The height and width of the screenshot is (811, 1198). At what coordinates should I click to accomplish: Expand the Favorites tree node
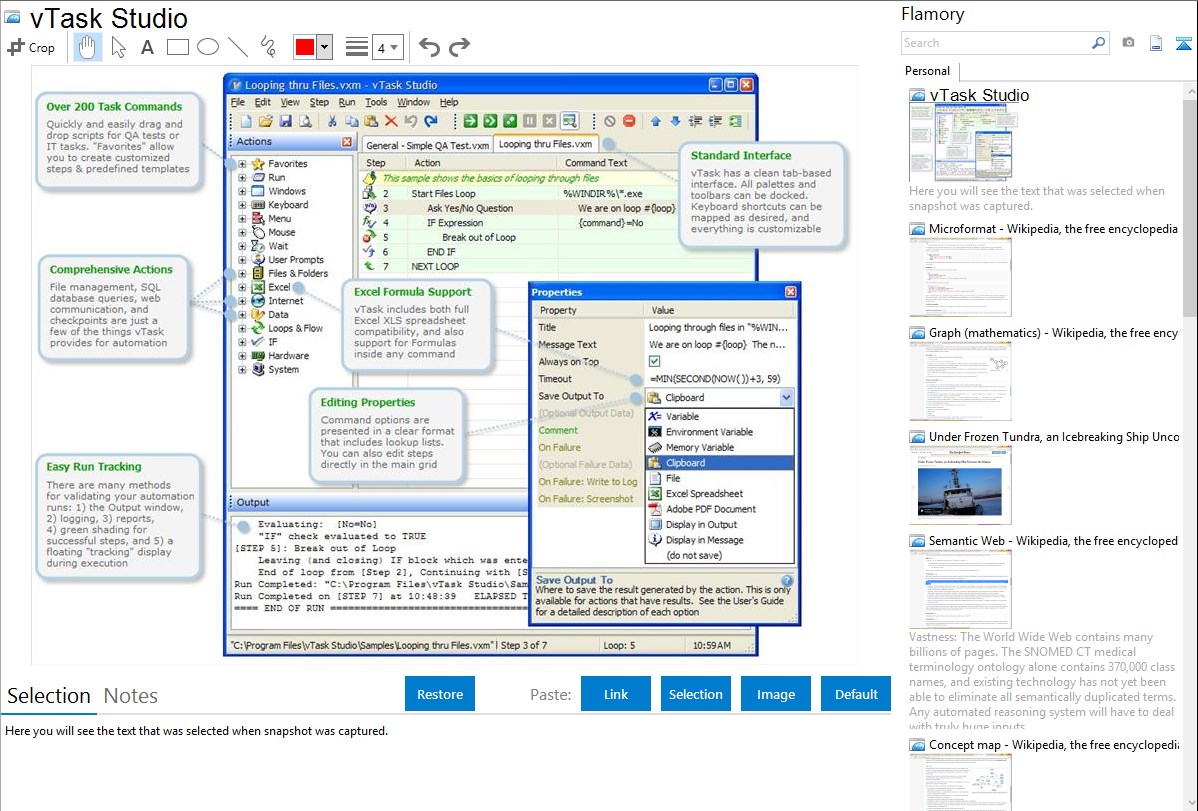242,164
